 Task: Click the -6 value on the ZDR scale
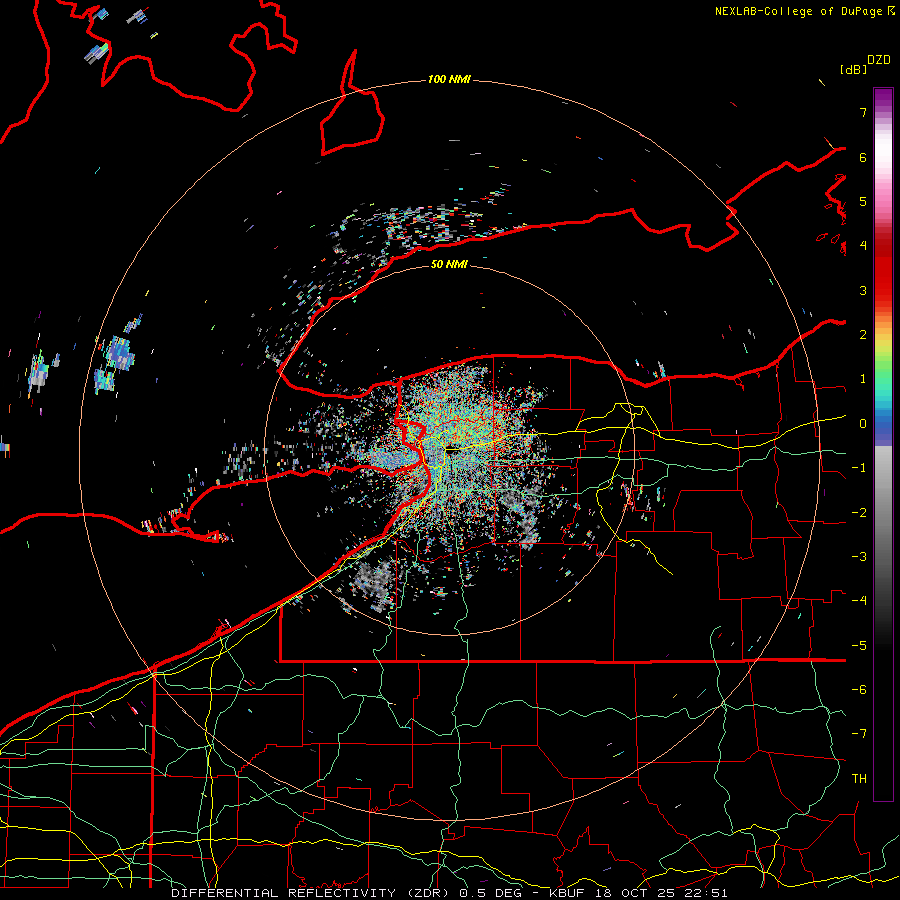[859, 690]
